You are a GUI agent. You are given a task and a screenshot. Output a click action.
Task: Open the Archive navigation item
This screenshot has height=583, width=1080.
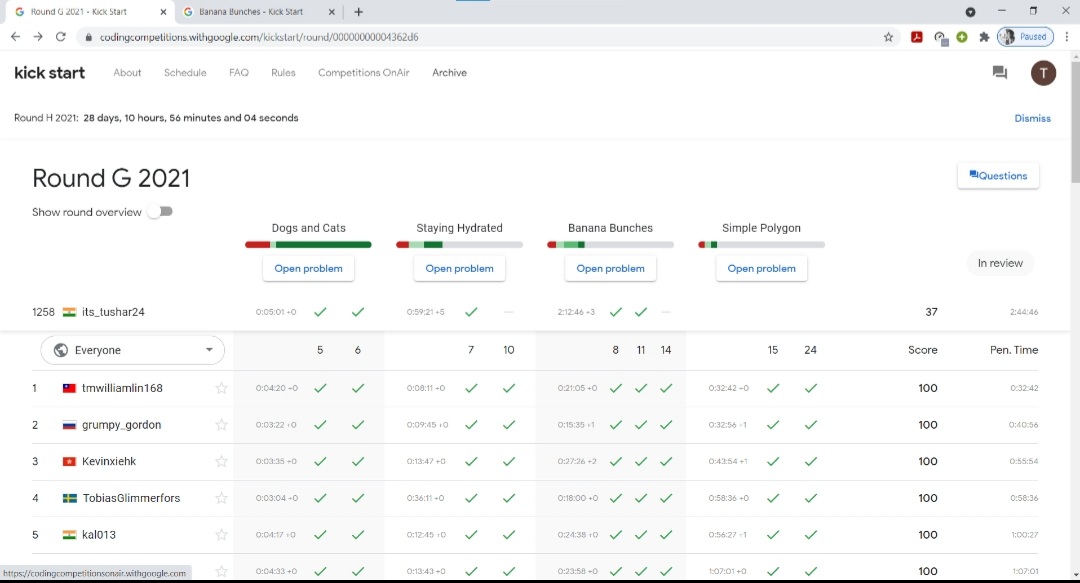[x=449, y=72]
